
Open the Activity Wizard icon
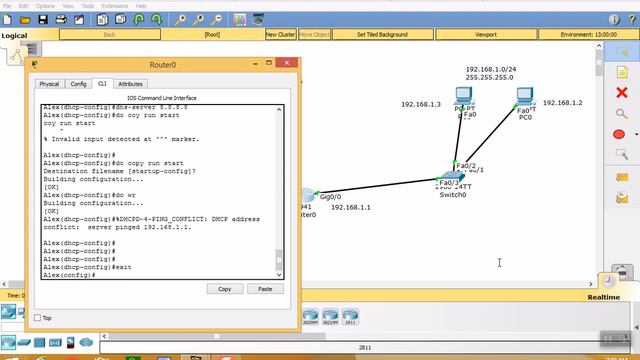pos(79,19)
